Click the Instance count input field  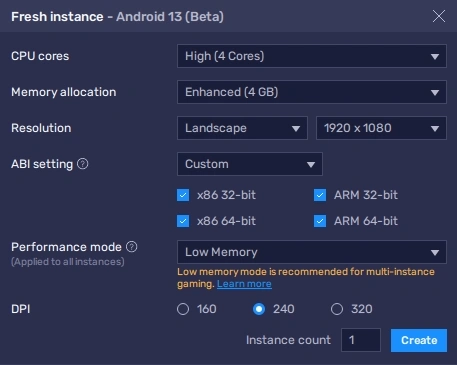361,340
